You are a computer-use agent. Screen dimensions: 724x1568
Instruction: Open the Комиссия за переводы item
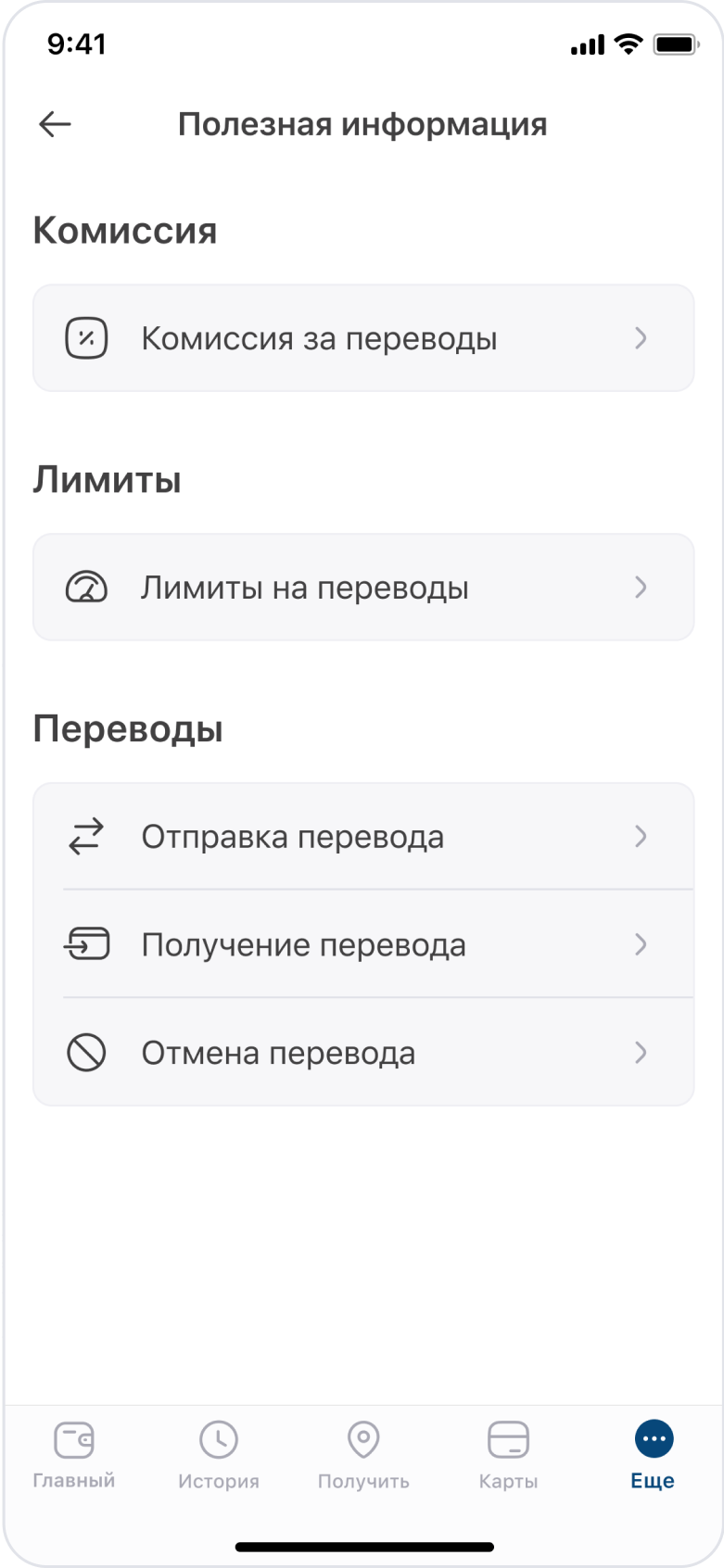pyautogui.click(x=363, y=338)
